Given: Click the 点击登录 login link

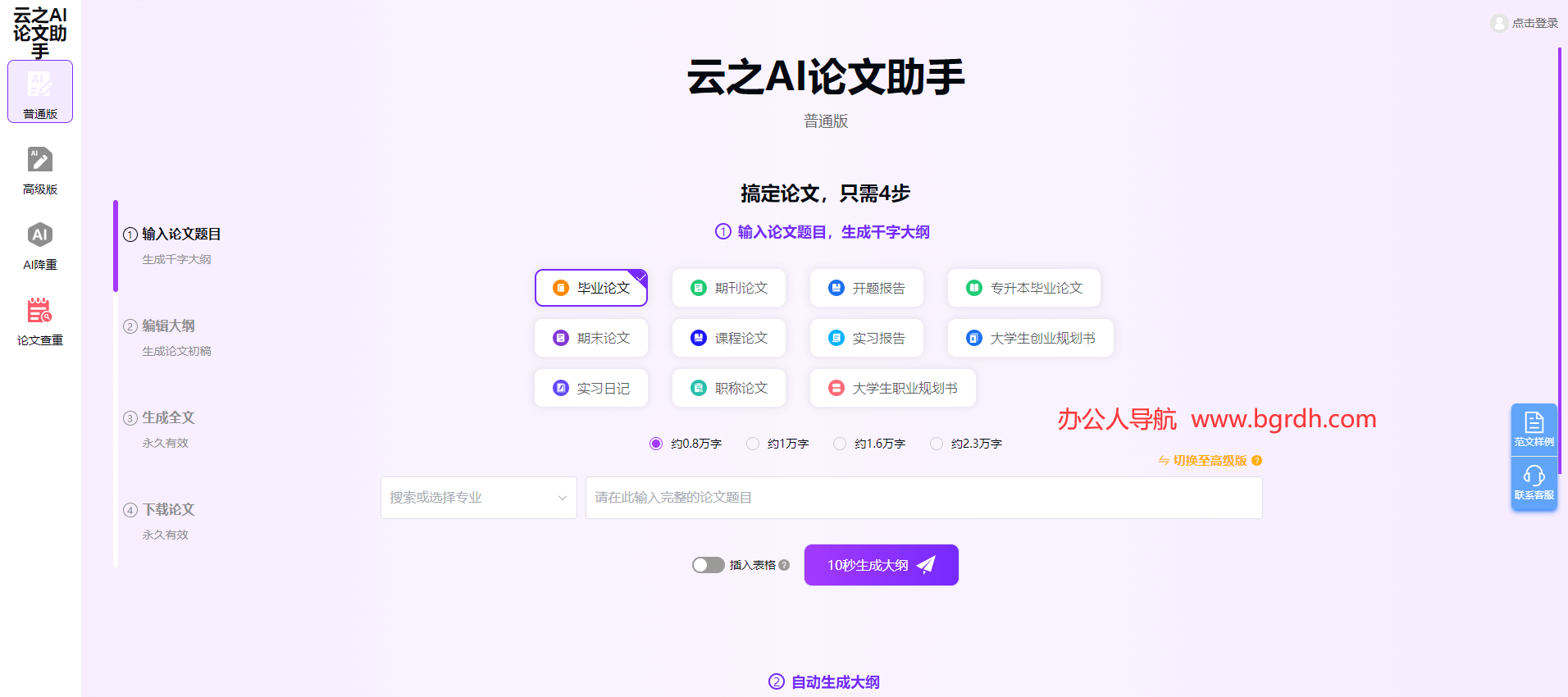Looking at the screenshot, I should pyautogui.click(x=1535, y=23).
